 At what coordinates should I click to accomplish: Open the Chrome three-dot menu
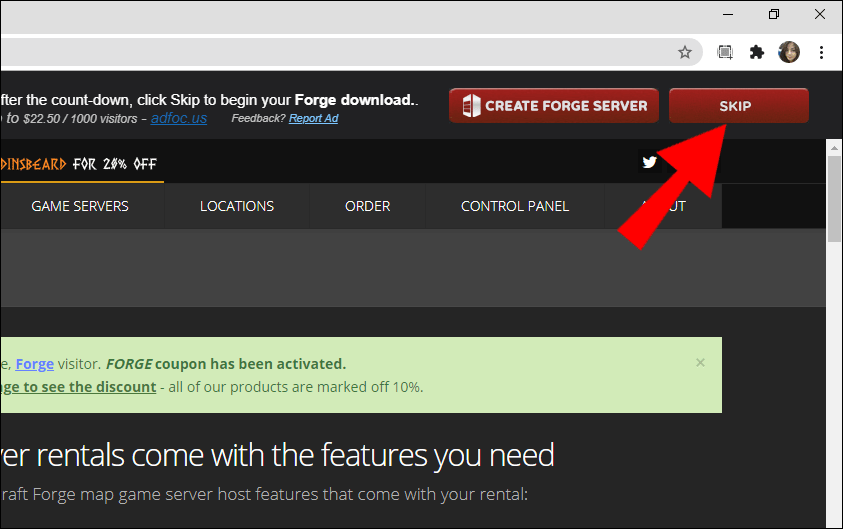tap(821, 52)
